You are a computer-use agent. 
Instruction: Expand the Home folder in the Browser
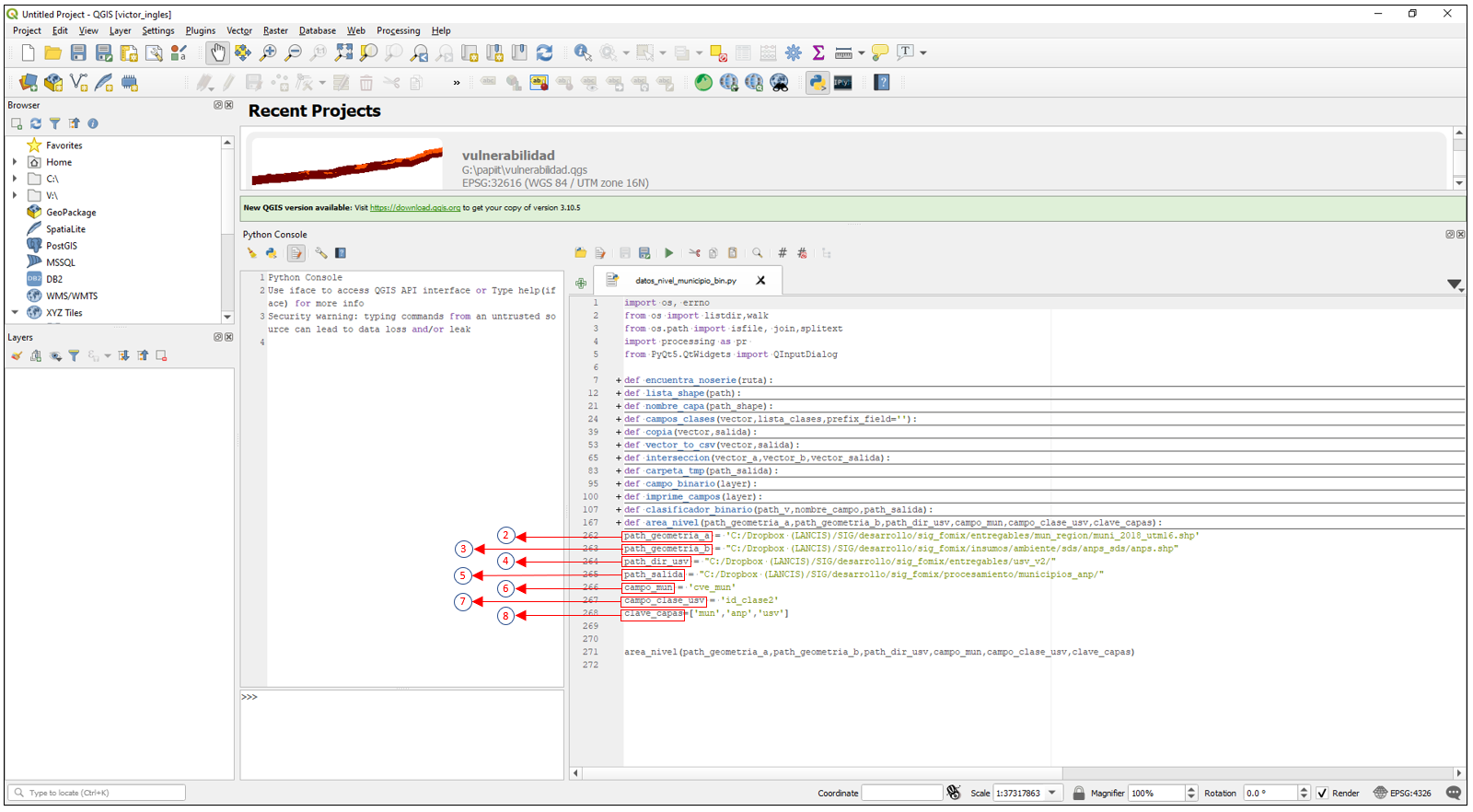click(x=15, y=162)
